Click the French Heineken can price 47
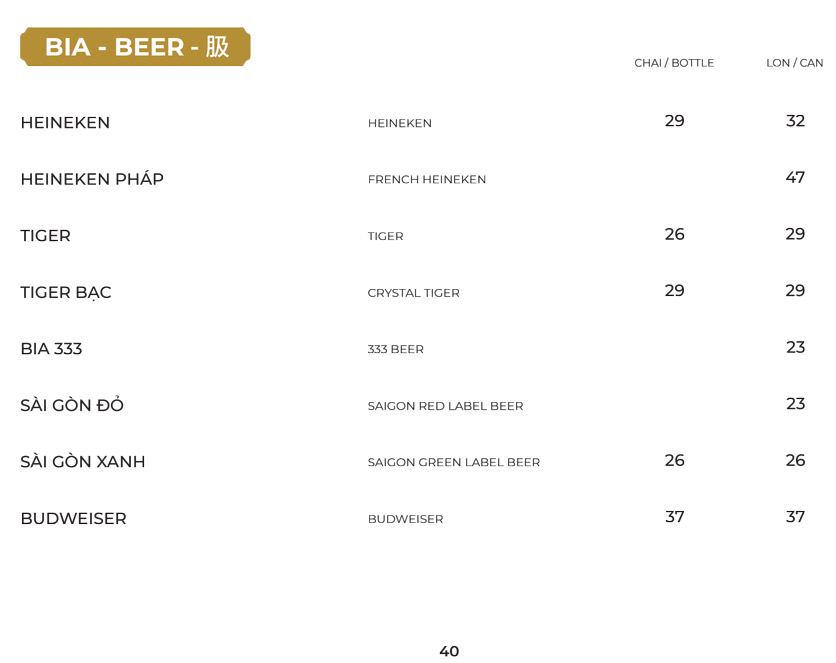The height and width of the screenshot is (663, 836). click(795, 178)
